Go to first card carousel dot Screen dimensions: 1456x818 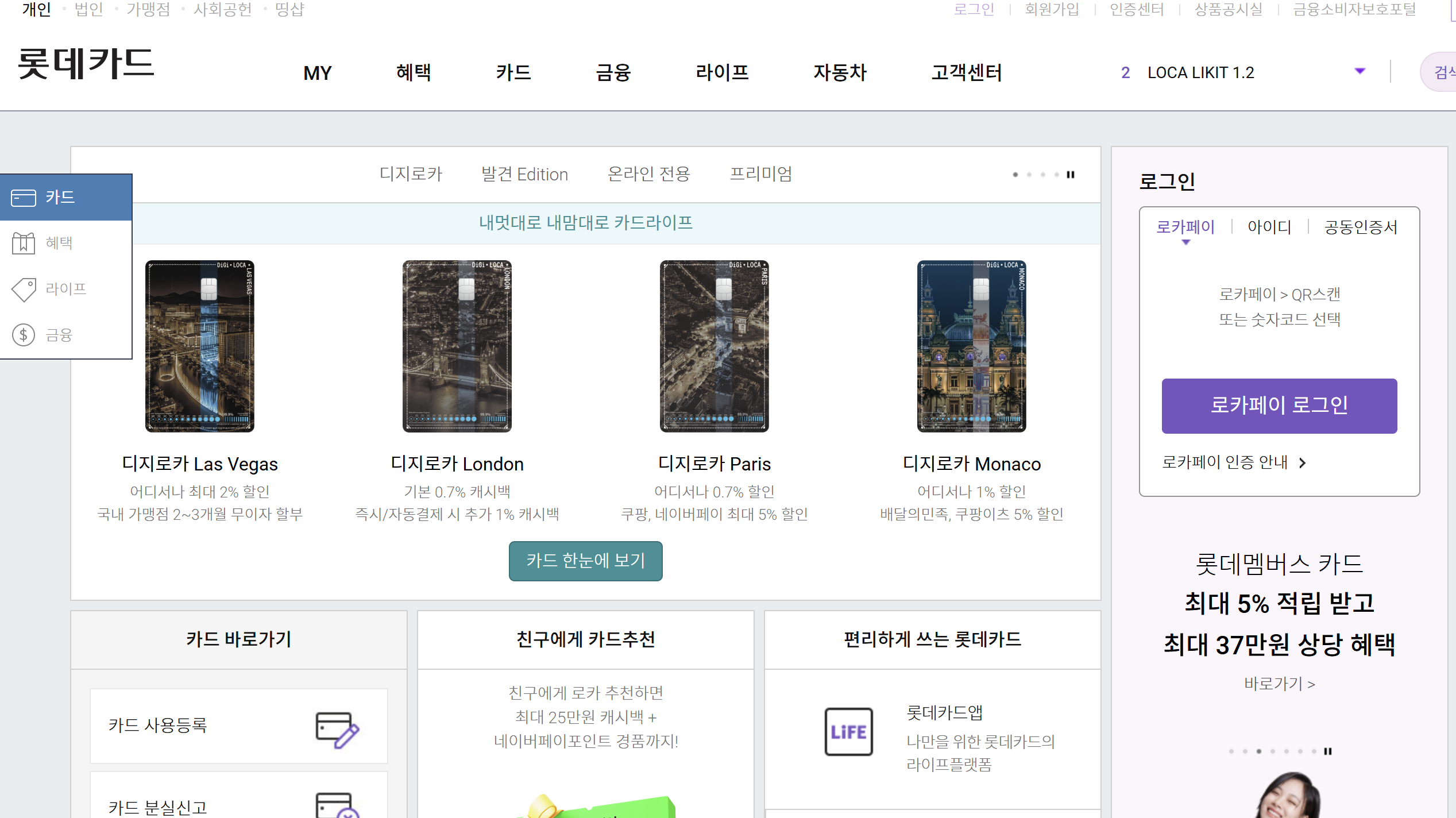[1015, 175]
